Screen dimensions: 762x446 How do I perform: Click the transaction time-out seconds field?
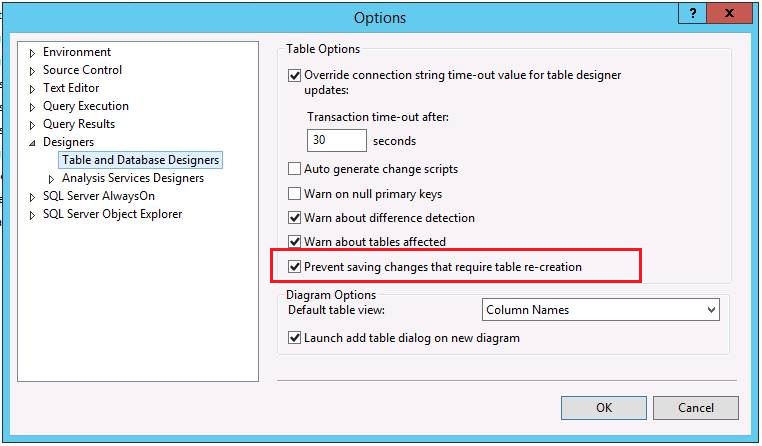pos(336,140)
